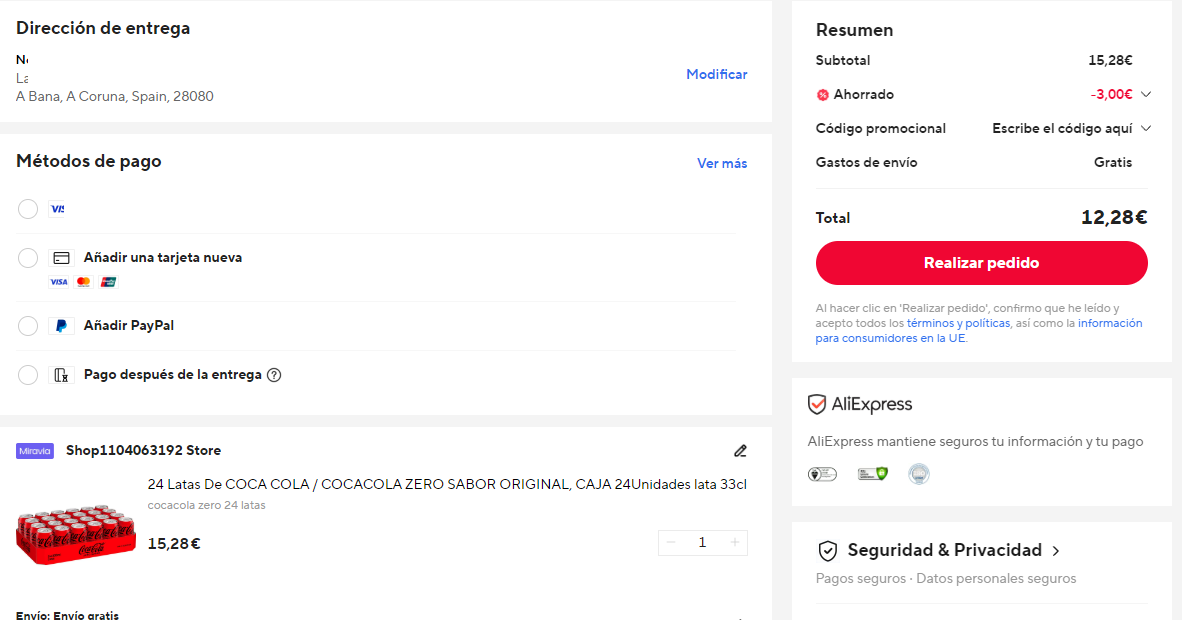Viewport: 1182px width, 620px height.
Task: Click the red discount icon beside Ahorrado
Action: [x=822, y=95]
